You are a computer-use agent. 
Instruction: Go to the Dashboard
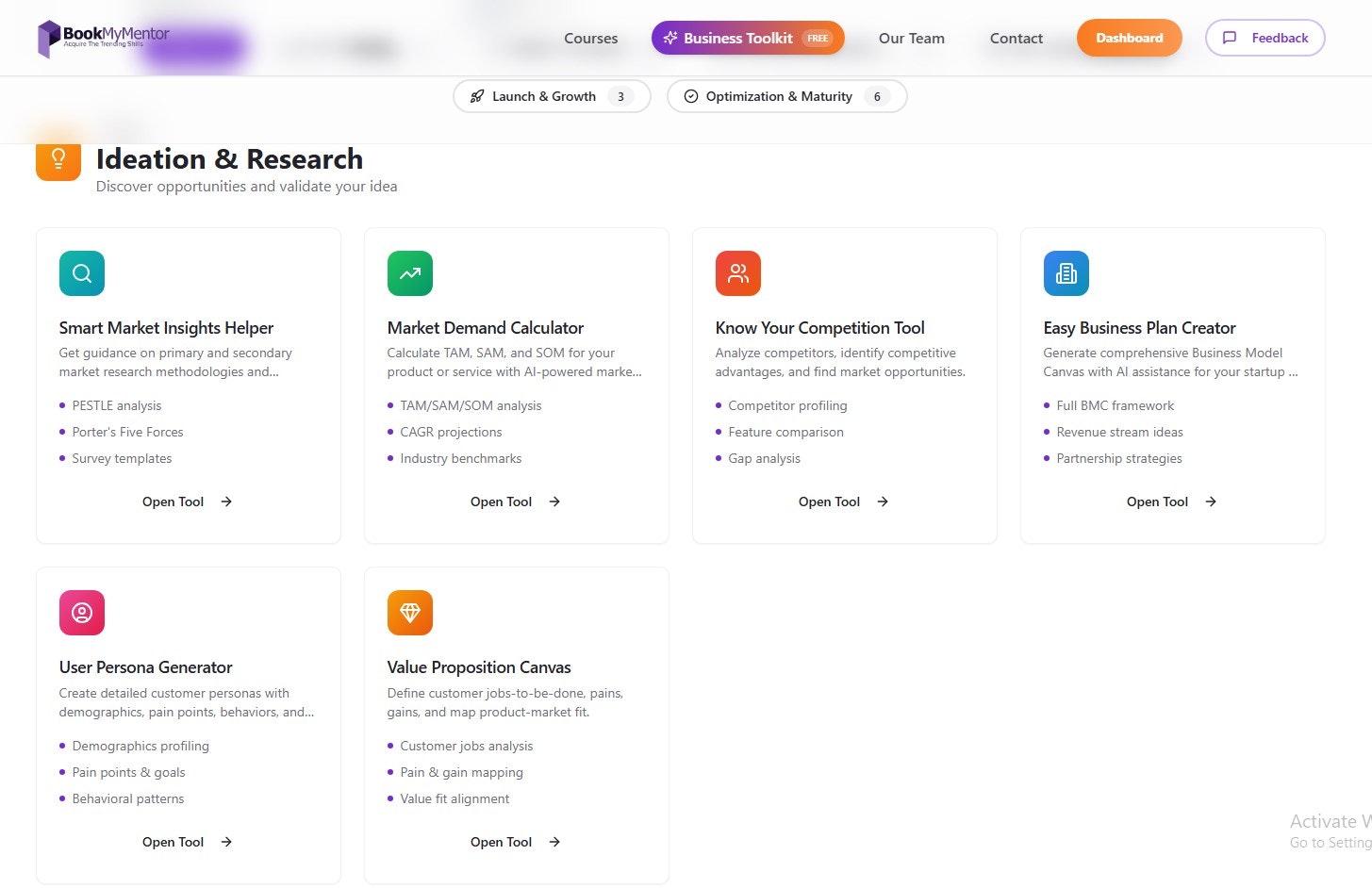coord(1129,38)
